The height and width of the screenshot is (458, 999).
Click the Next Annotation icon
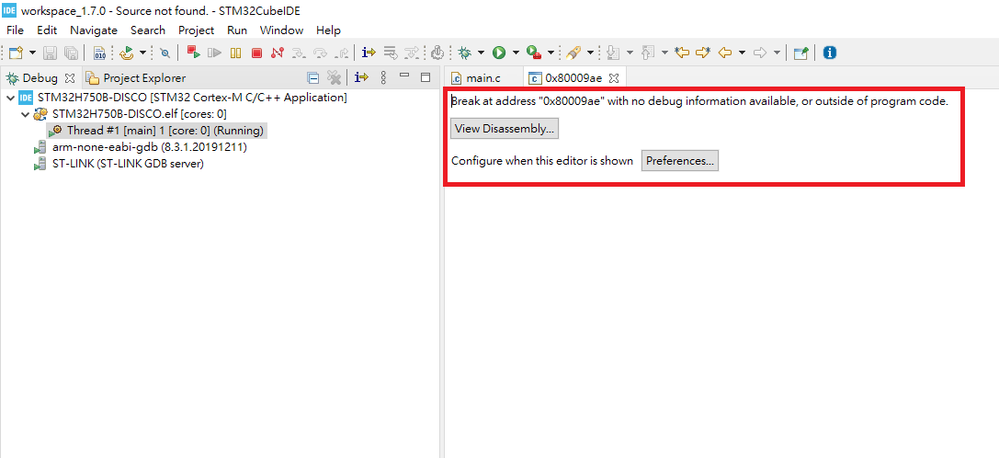click(x=612, y=53)
